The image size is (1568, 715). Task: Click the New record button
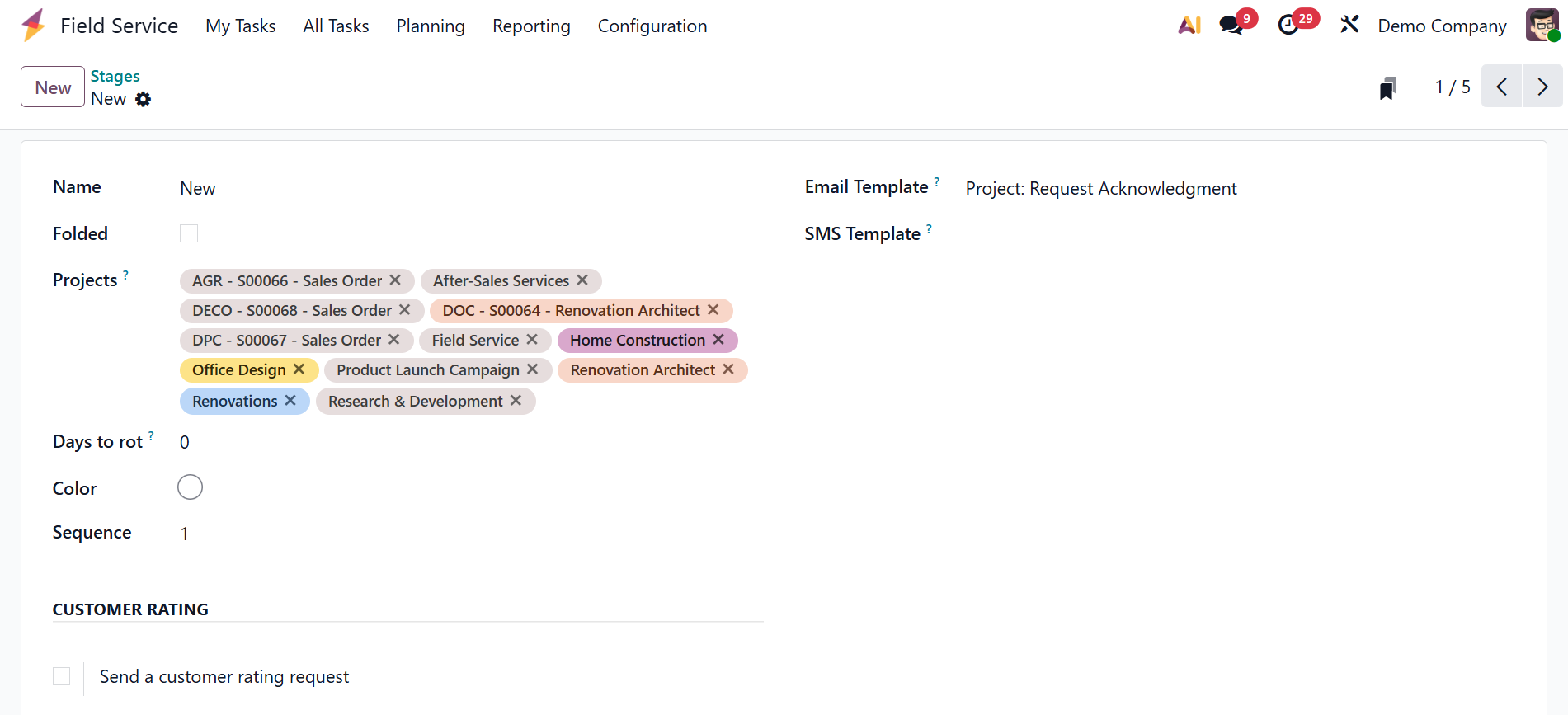53,87
